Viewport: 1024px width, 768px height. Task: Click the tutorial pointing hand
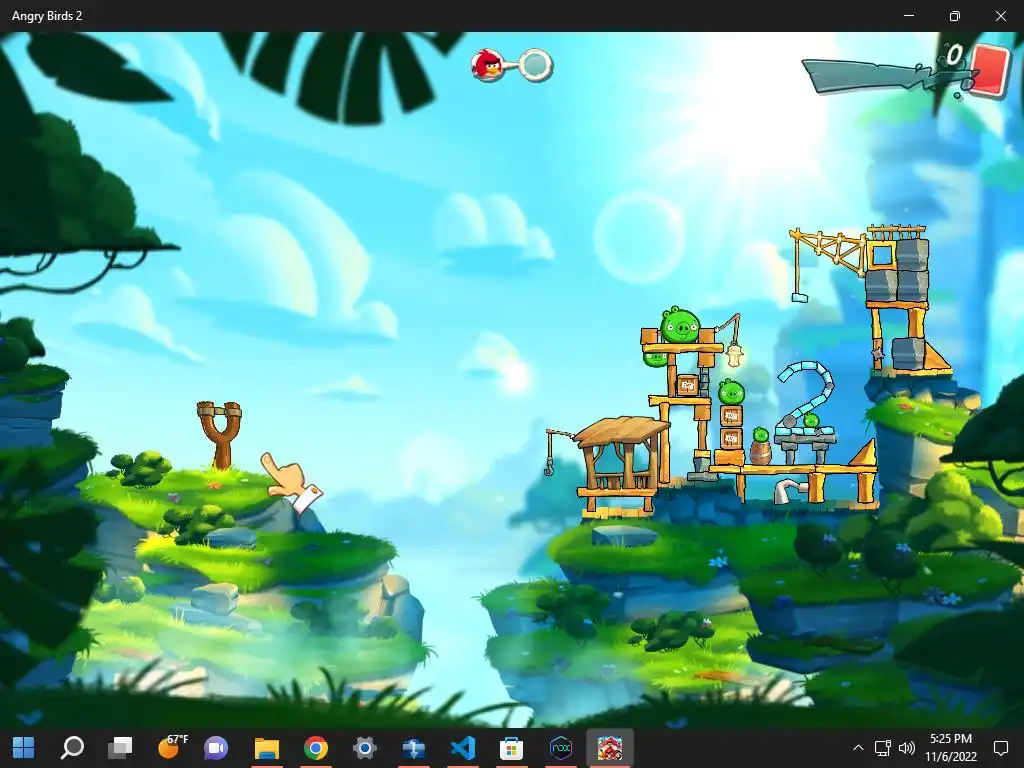291,482
